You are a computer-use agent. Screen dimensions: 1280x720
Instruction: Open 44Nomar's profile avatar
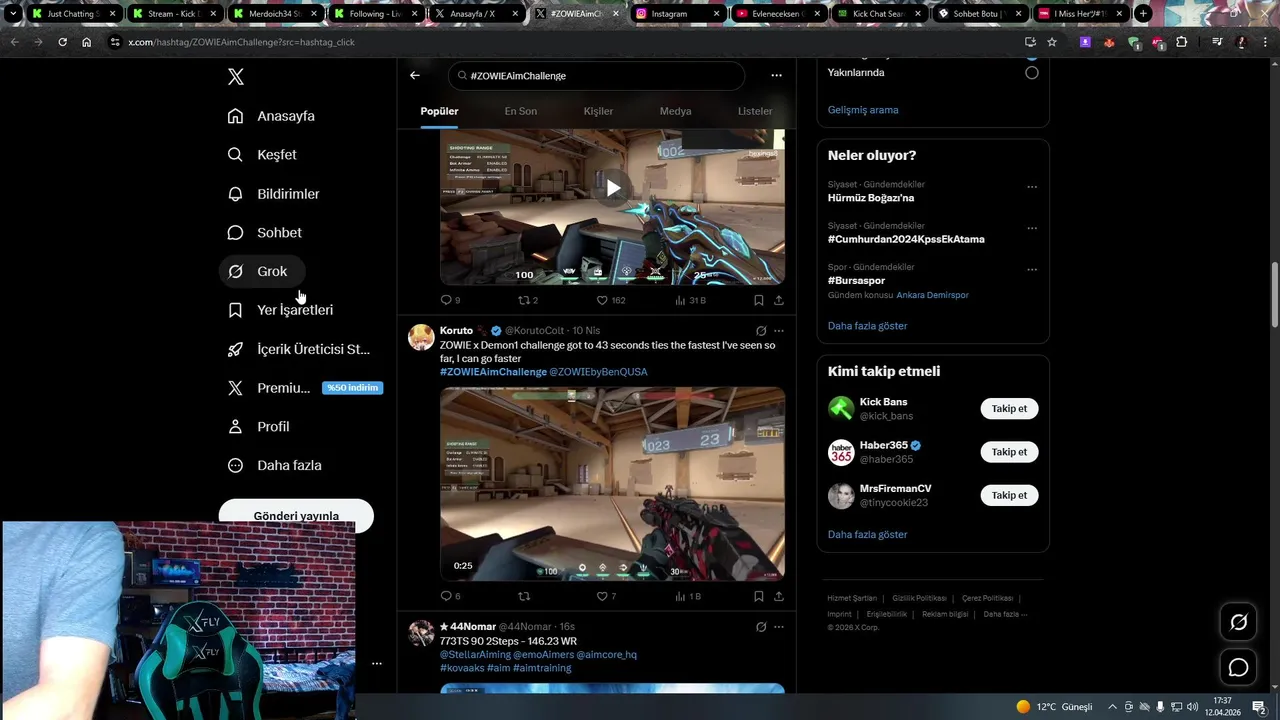(421, 633)
